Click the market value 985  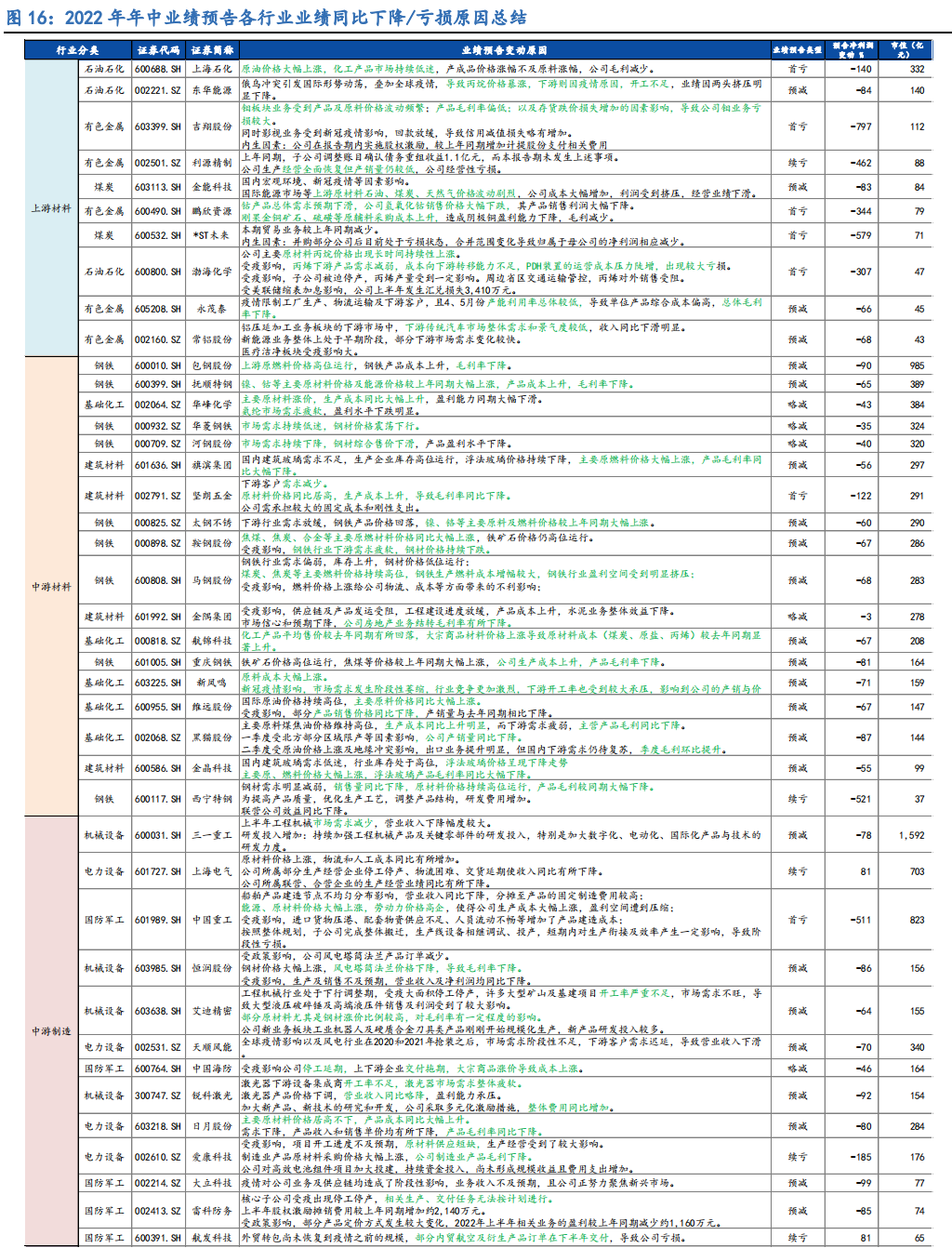917,366
